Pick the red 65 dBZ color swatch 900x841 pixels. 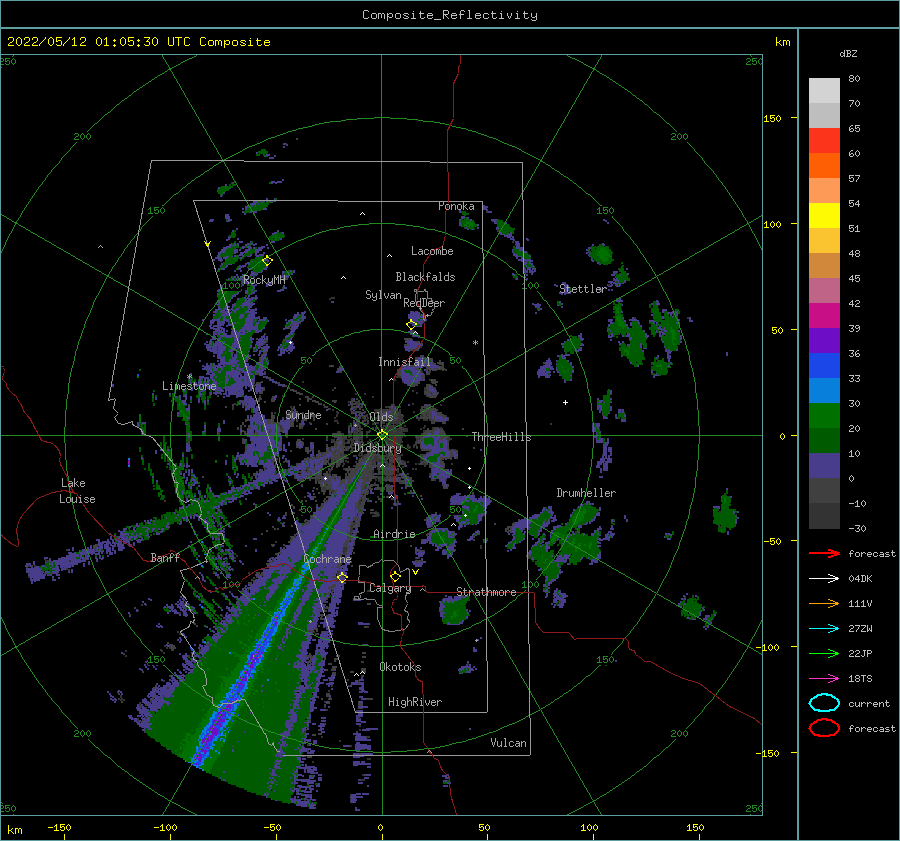(824, 140)
